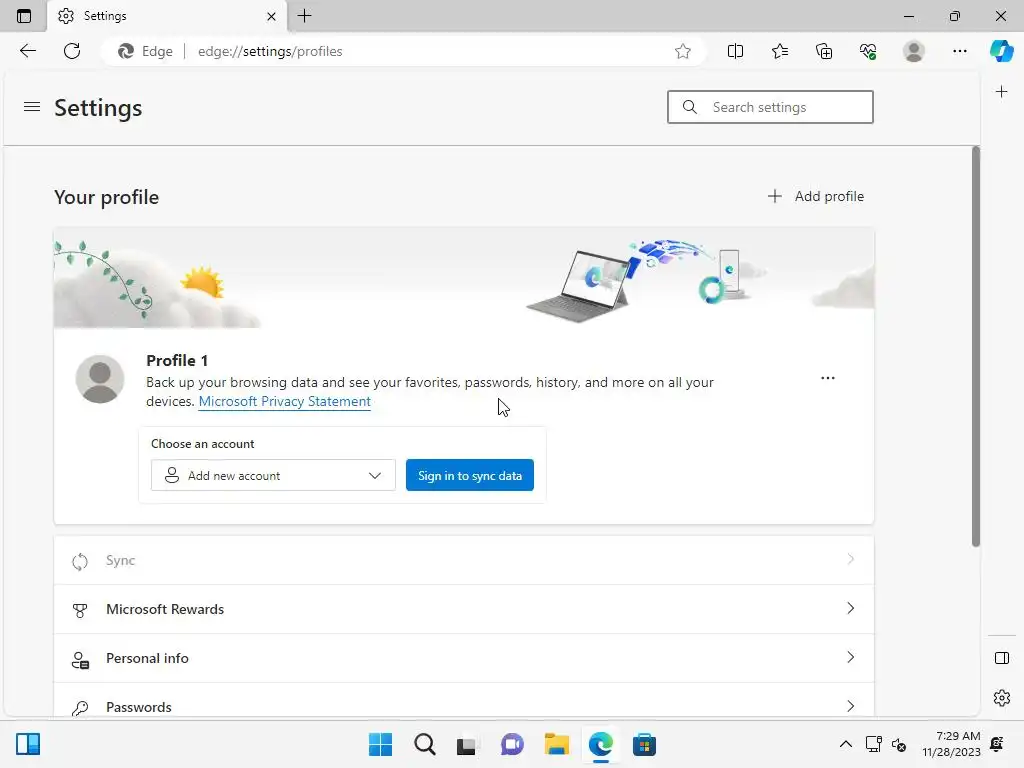Open the Settings hamburger menu
Image resolution: width=1024 pixels, height=768 pixels.
(x=32, y=106)
